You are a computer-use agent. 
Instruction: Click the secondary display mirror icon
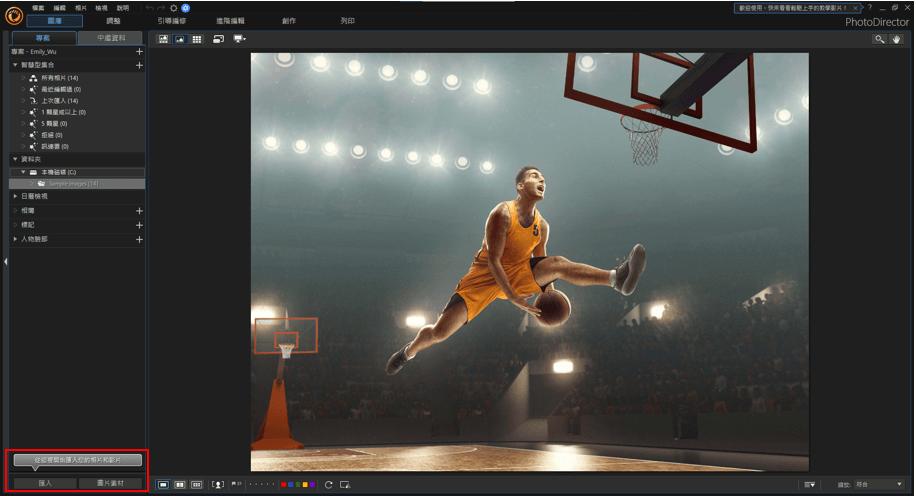[218, 39]
